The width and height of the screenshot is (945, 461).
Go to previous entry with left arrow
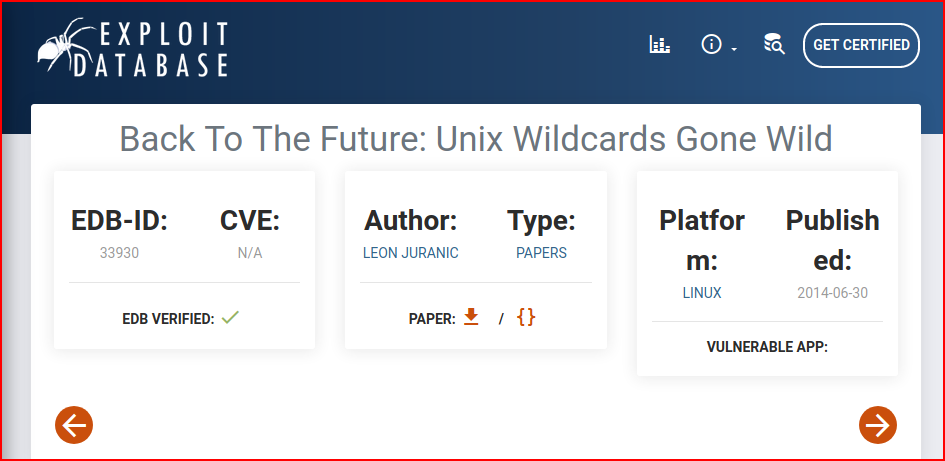pyautogui.click(x=74, y=425)
